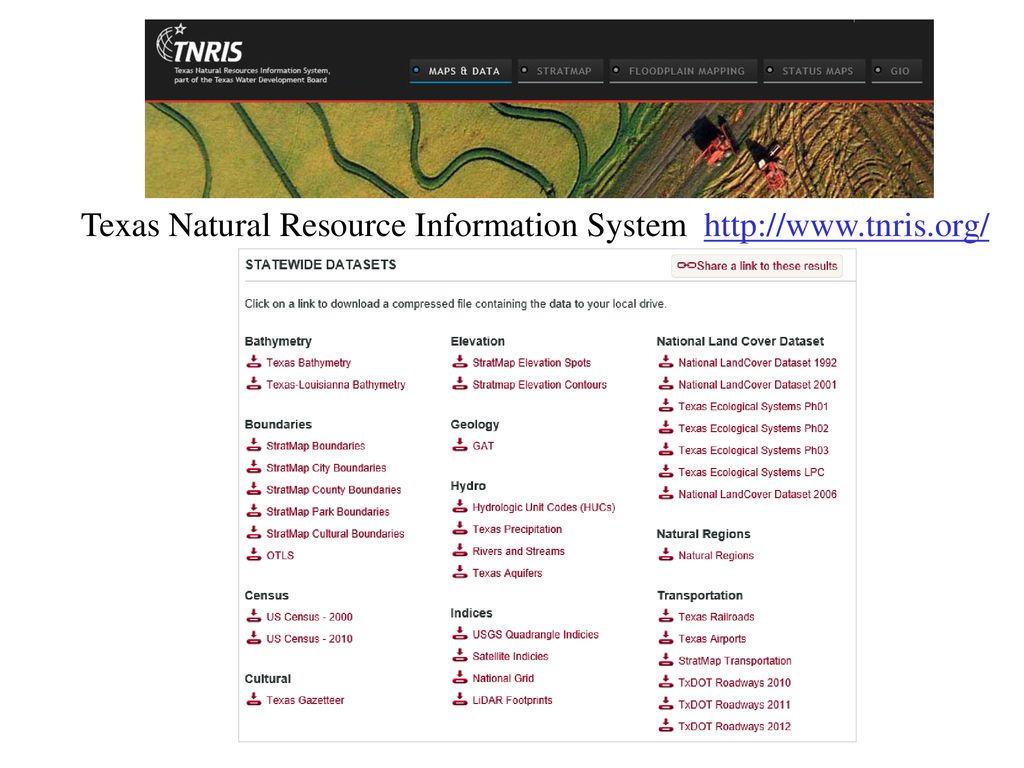This screenshot has width=1024, height=768.
Task: Click download icon for Natural Regions
Action: click(x=665, y=555)
